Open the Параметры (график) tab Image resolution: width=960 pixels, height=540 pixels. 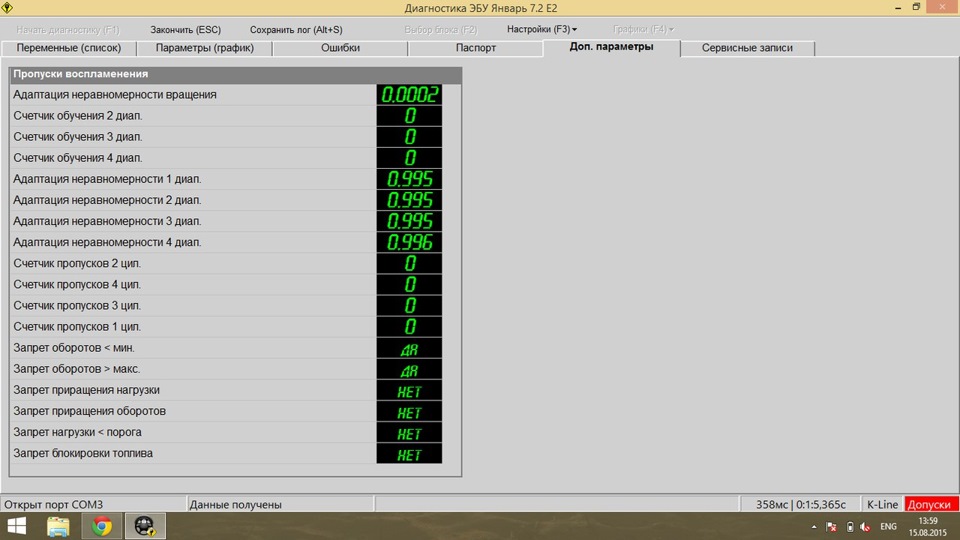(x=205, y=48)
